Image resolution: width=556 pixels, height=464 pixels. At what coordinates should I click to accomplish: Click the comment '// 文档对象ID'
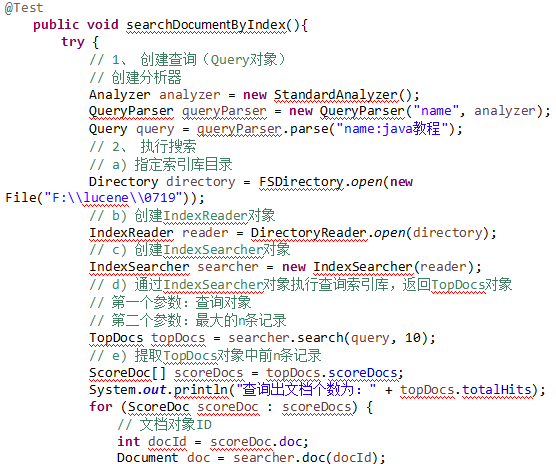[x=165, y=424]
